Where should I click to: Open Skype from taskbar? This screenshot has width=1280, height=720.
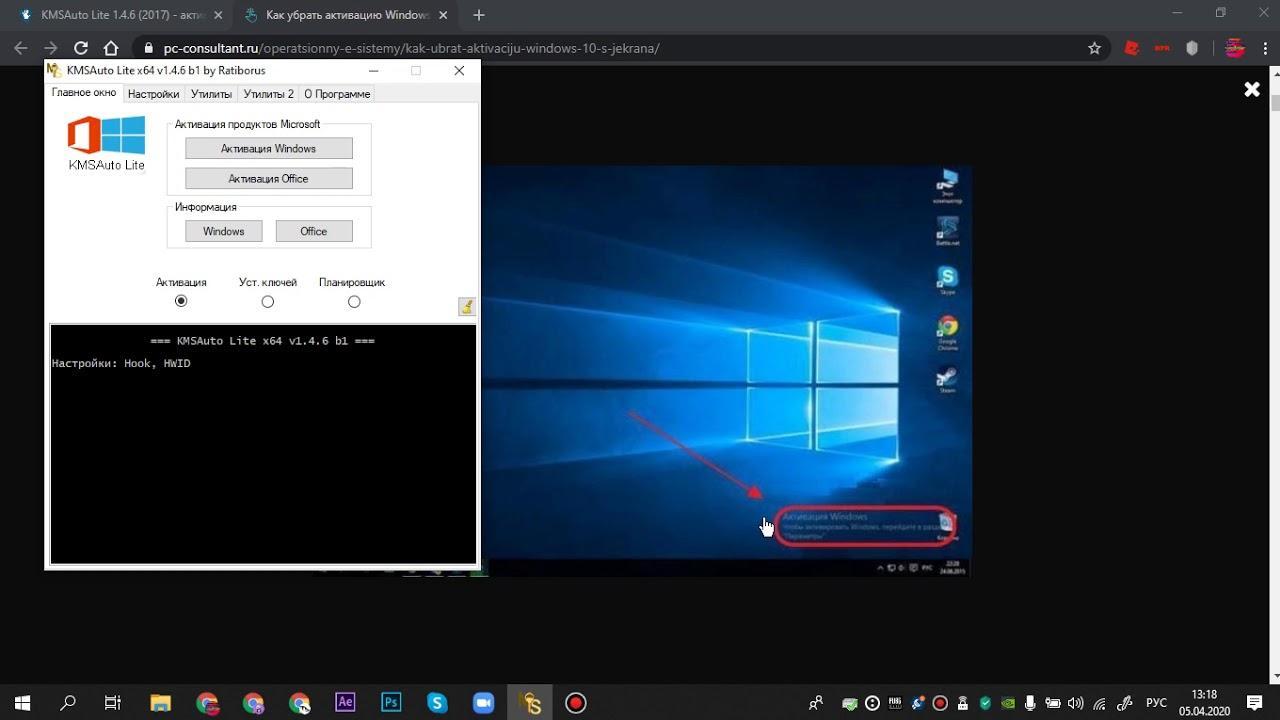[x=437, y=703]
